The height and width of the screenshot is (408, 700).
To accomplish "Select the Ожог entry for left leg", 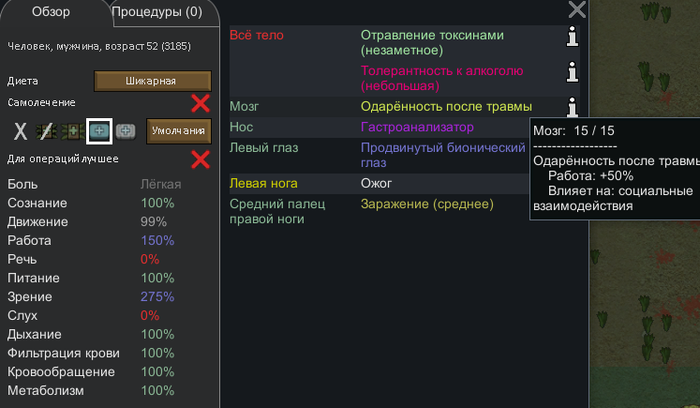I will pyautogui.click(x=377, y=184).
